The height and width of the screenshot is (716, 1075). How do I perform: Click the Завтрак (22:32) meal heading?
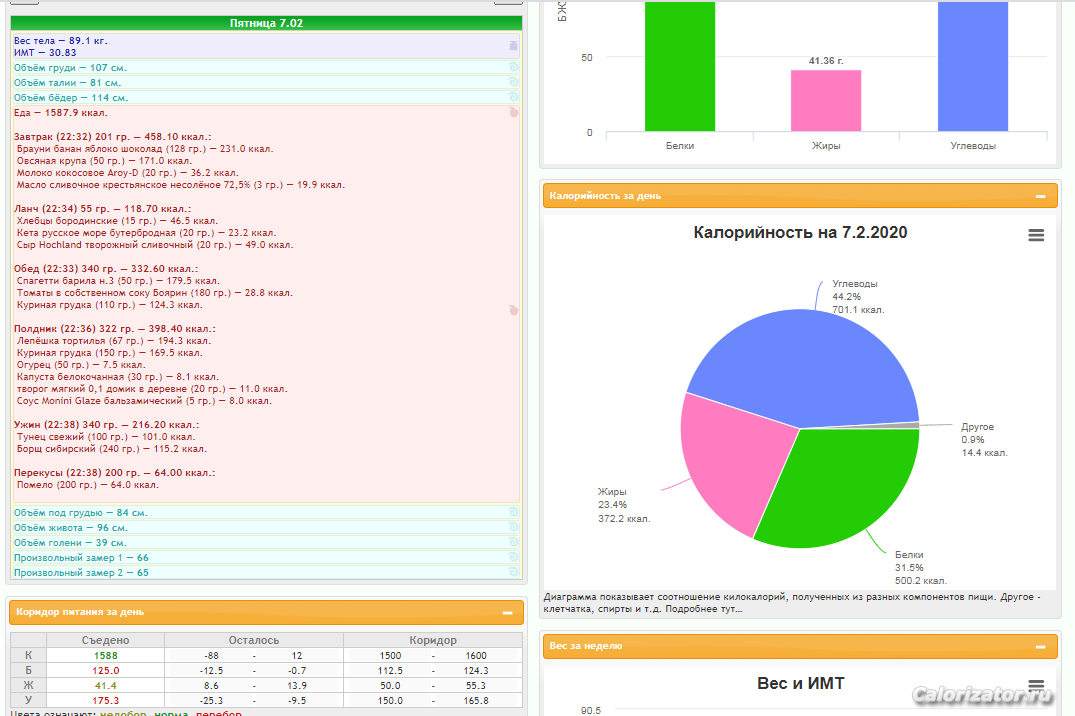[112, 136]
